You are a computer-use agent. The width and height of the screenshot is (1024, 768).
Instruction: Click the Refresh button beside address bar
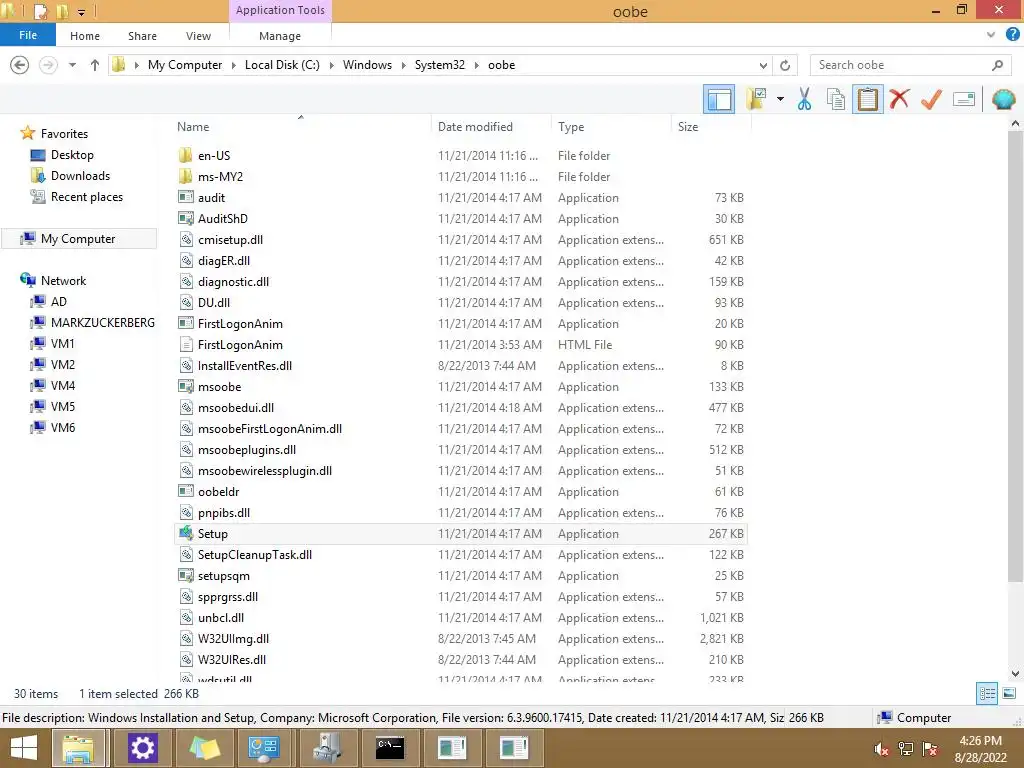point(785,65)
